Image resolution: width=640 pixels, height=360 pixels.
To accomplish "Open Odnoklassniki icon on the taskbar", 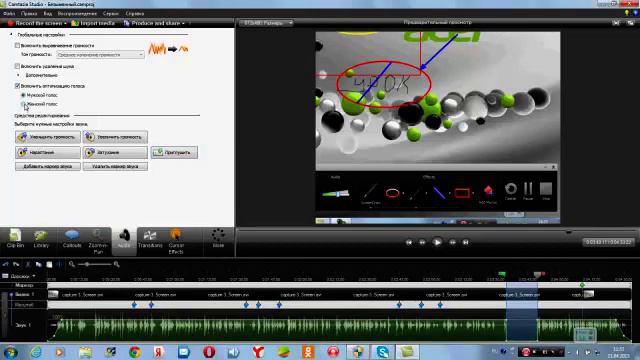I will (308, 352).
